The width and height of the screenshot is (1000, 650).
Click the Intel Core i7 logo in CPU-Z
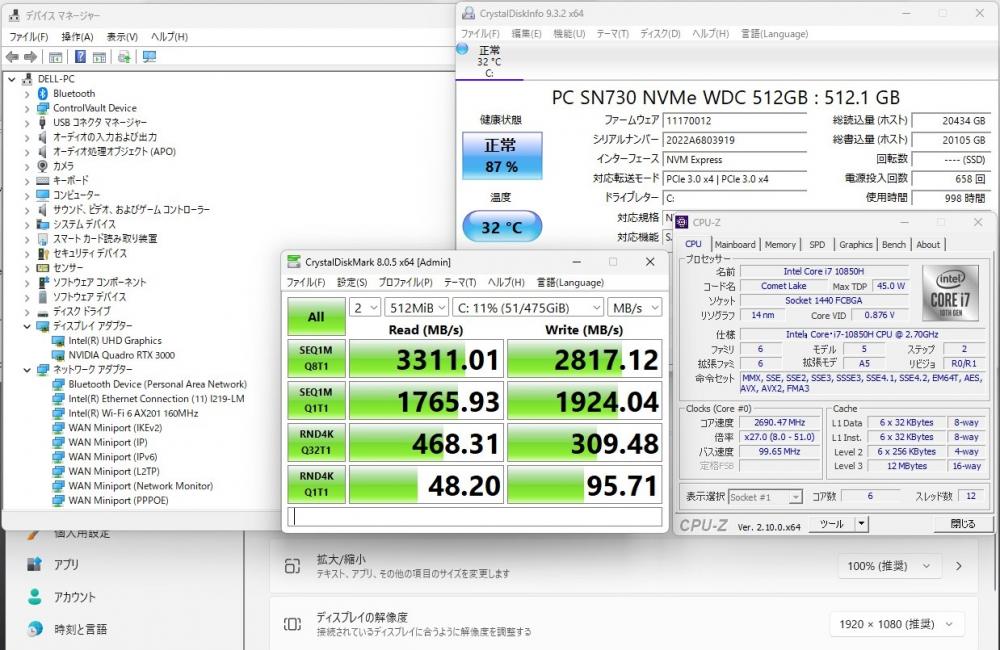[x=950, y=293]
